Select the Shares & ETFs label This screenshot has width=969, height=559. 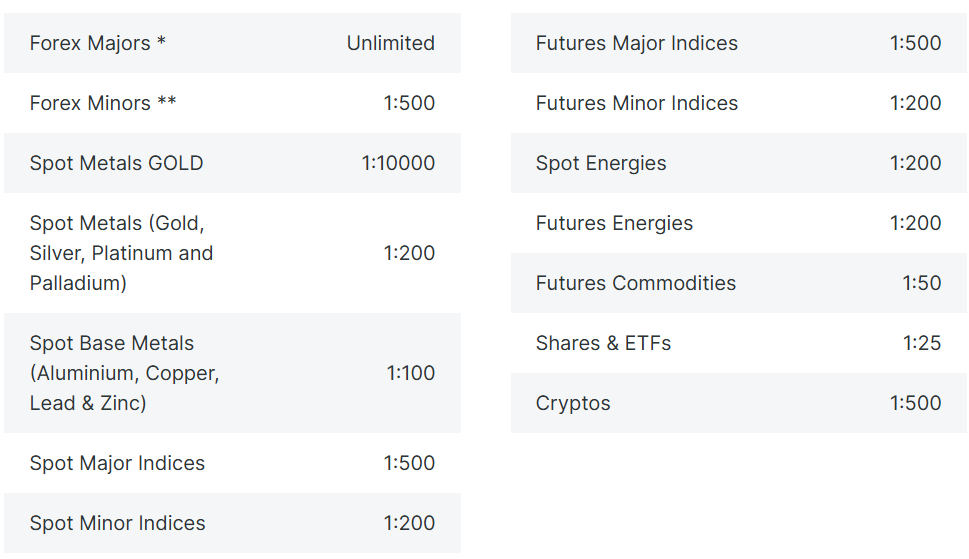coord(603,343)
